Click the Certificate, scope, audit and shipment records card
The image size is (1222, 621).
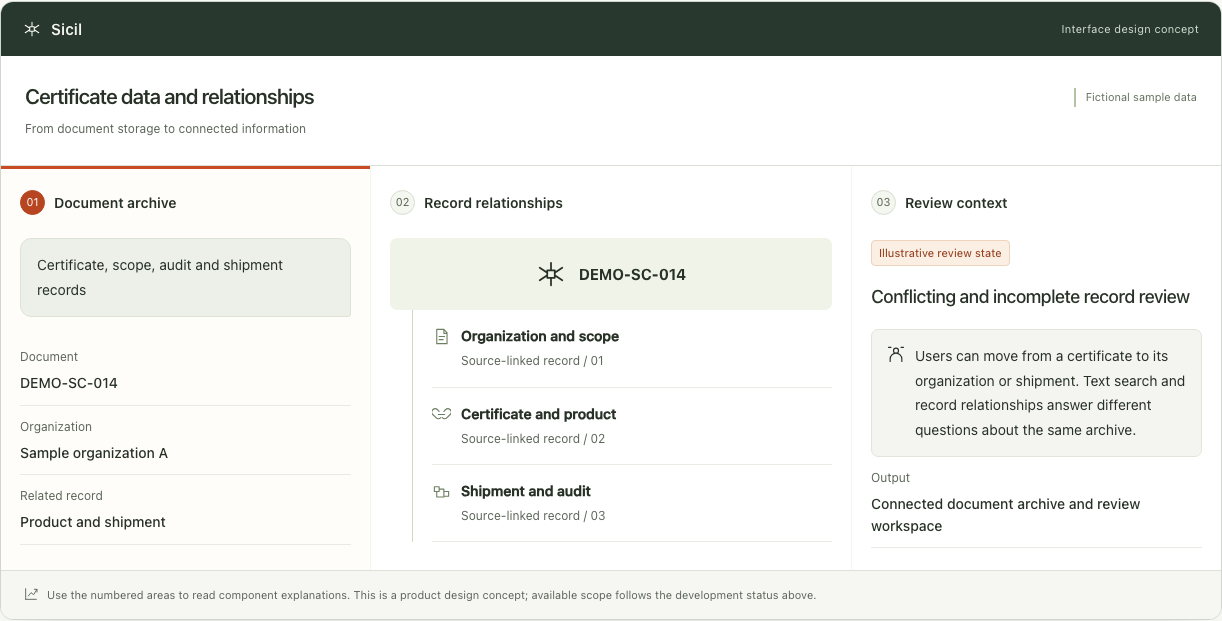[x=185, y=277]
